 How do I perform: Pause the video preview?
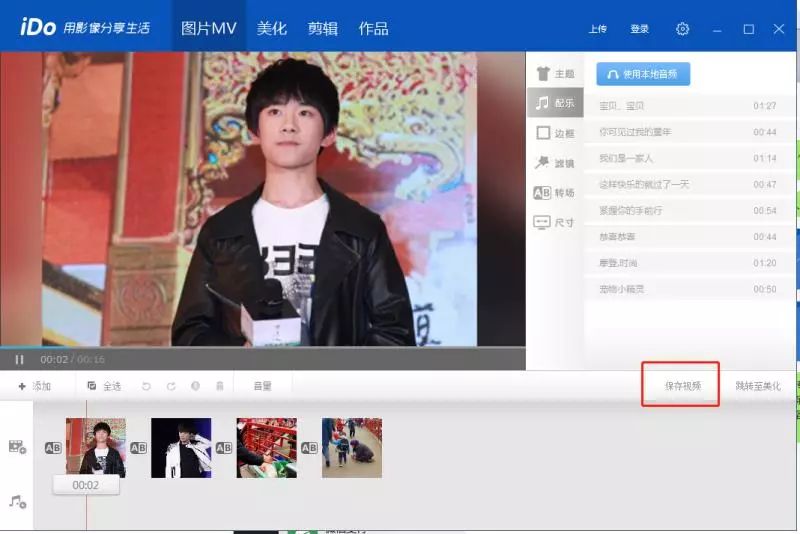tap(19, 359)
